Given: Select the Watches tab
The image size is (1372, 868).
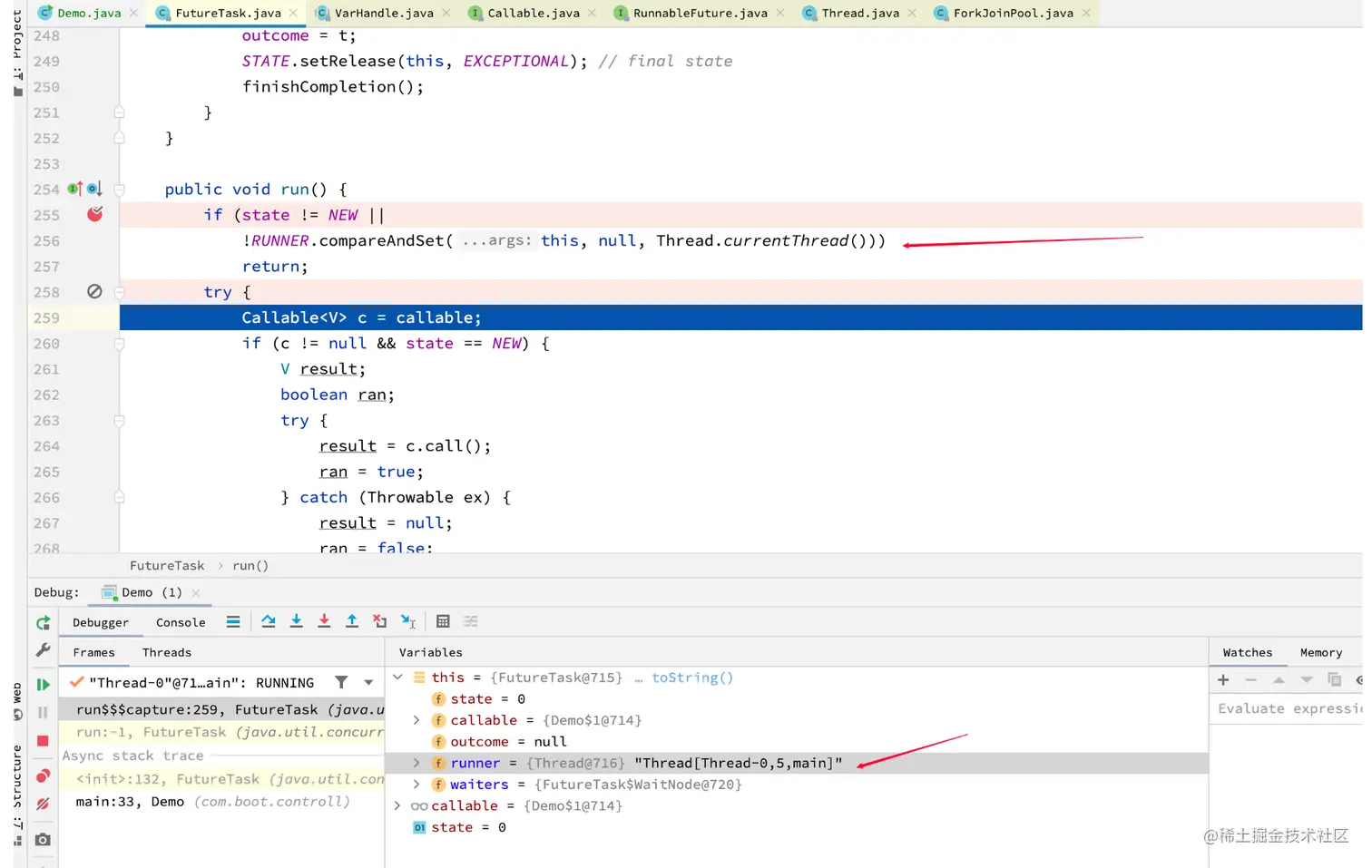Looking at the screenshot, I should coord(1248,652).
